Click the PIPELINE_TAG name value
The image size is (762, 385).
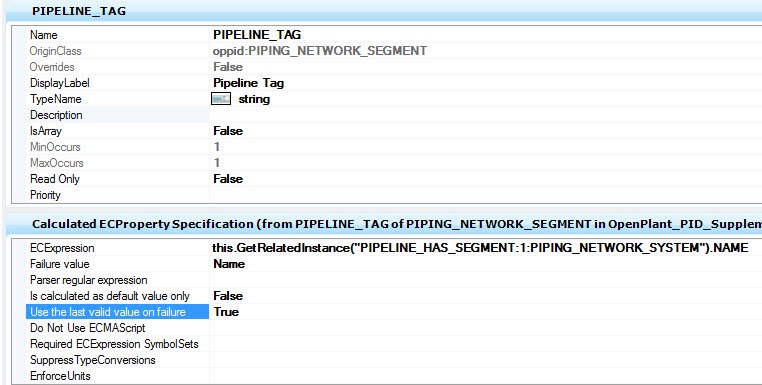point(257,35)
